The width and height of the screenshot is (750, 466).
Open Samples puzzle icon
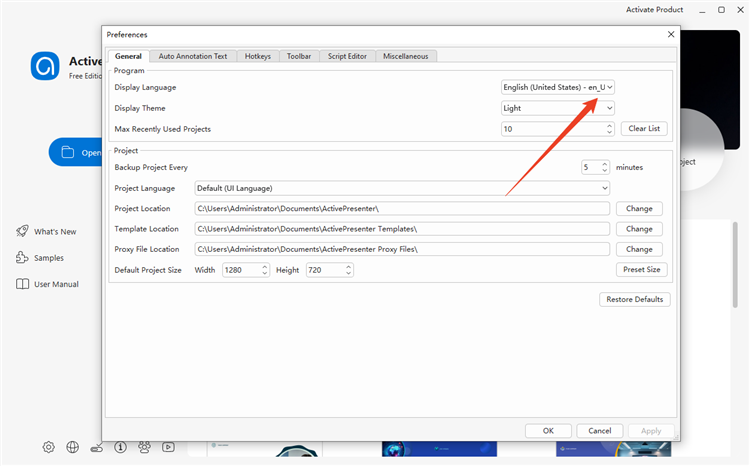(x=22, y=257)
